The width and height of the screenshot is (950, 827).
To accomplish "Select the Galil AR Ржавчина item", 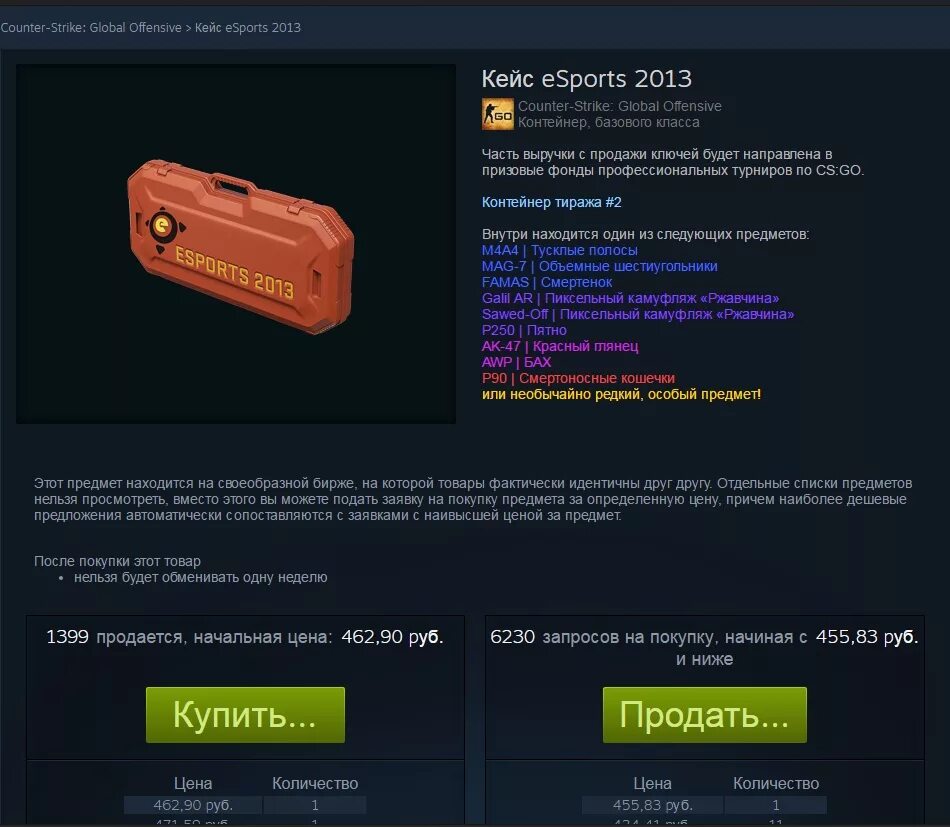I will click(630, 298).
